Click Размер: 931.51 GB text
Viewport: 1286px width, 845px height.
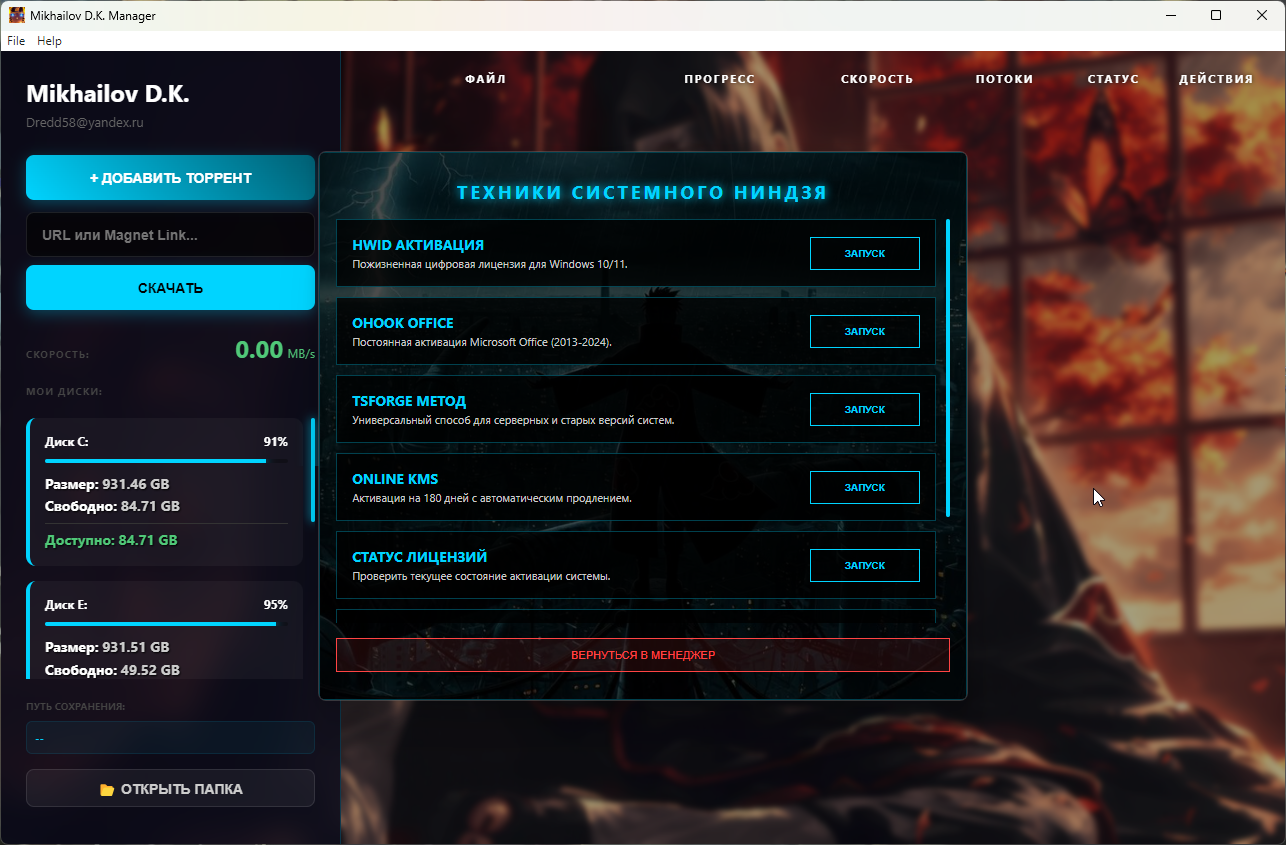pyautogui.click(x=107, y=647)
